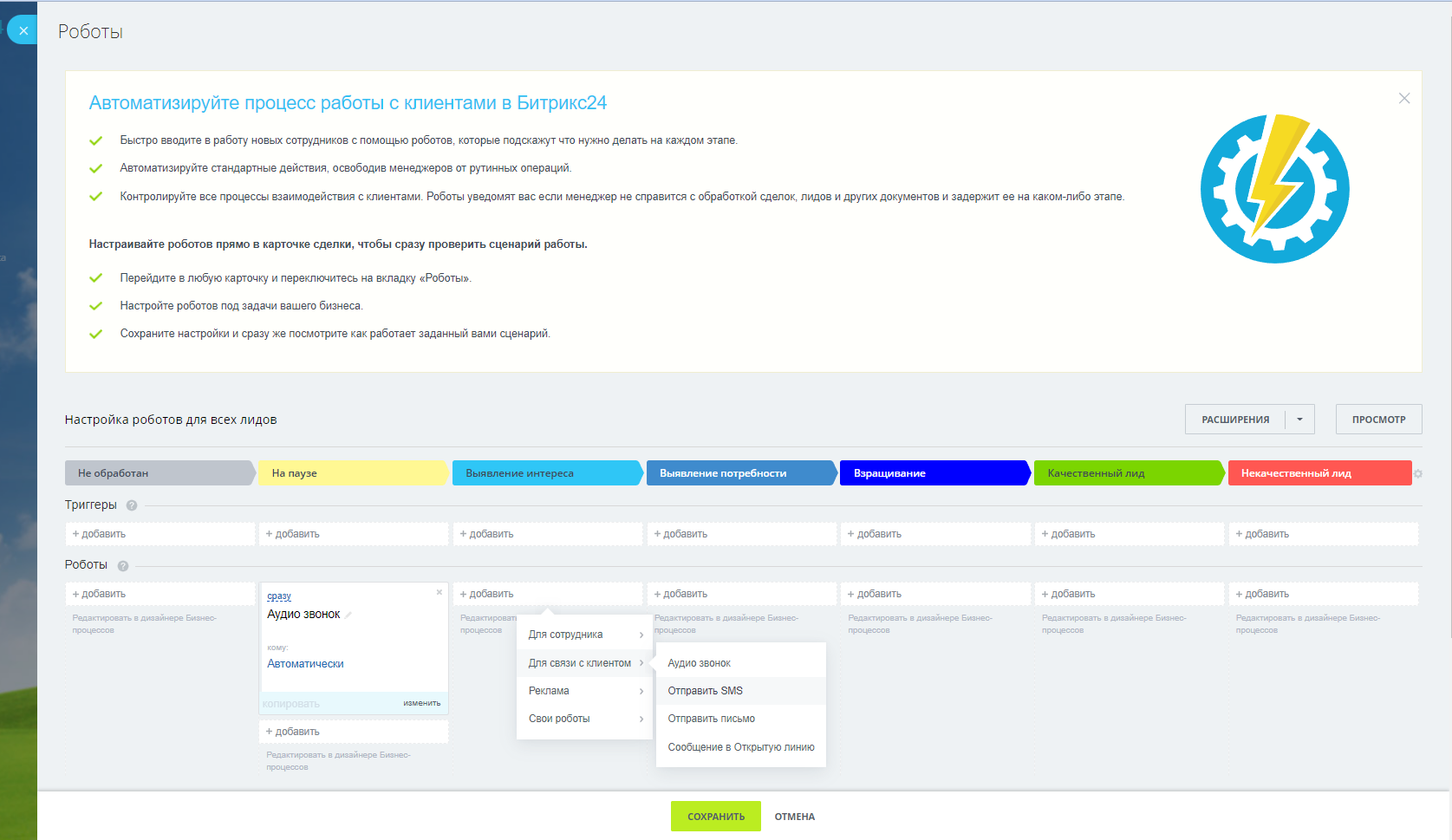Select the red Некачественный лид stage header

tap(1320, 473)
